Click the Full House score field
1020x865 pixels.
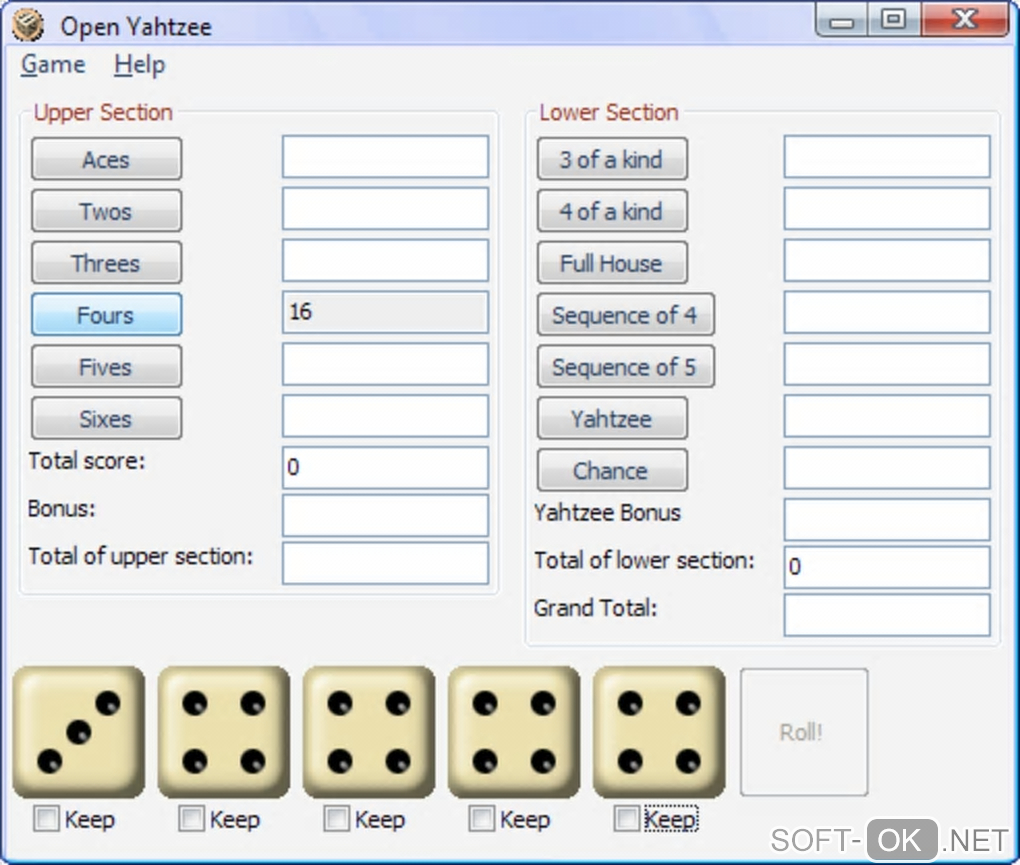(887, 260)
